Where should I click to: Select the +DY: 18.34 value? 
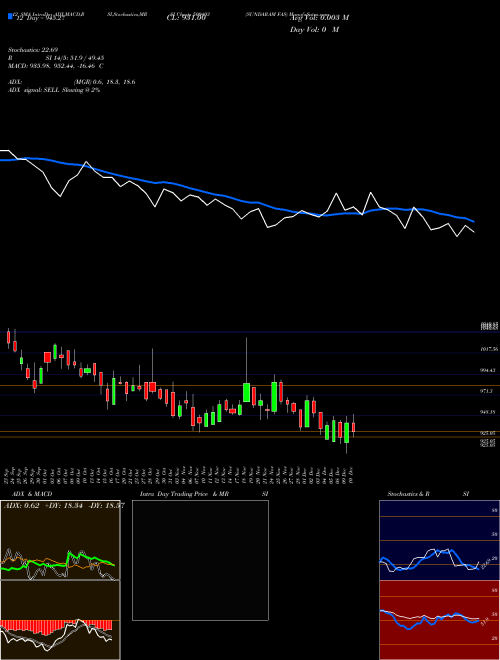(x=63, y=506)
